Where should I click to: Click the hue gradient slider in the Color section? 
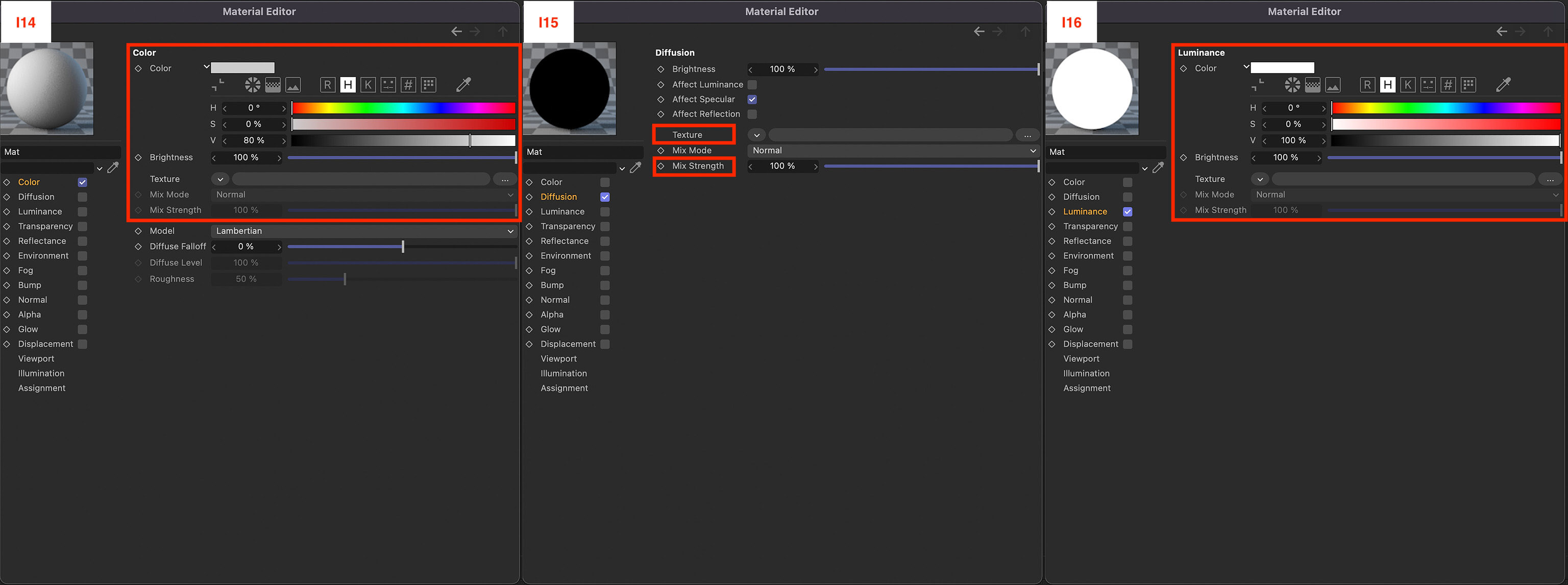click(404, 108)
